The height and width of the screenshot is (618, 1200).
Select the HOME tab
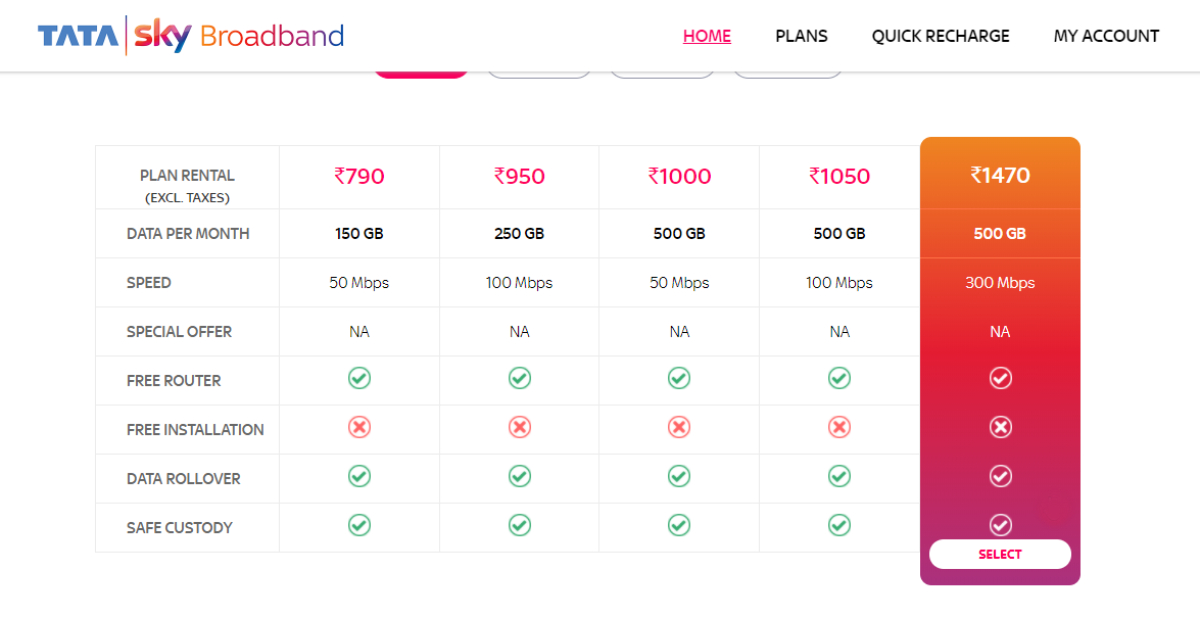click(707, 36)
